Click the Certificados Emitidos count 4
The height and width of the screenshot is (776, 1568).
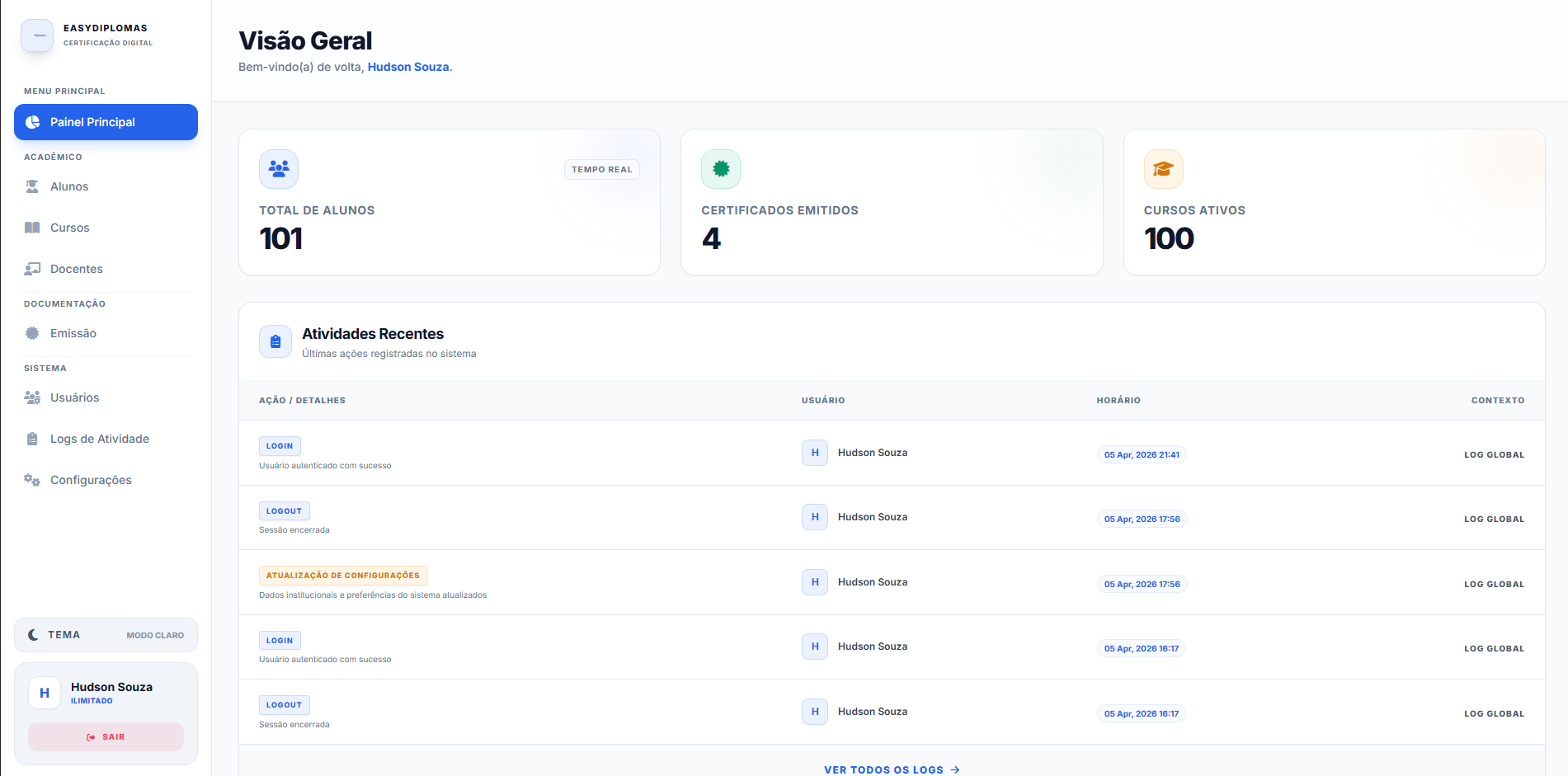[711, 239]
